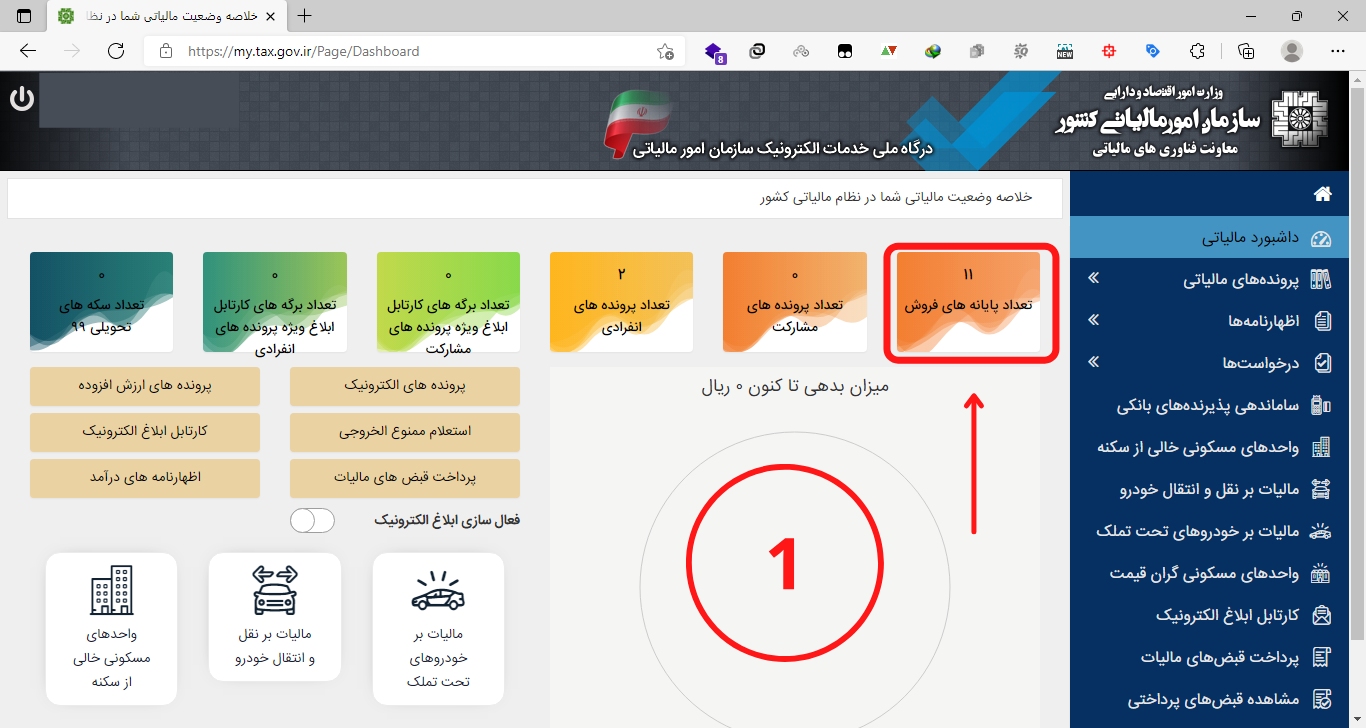Switch to the خلاصه وضعیت مالیاتی browser tab
1366x728 pixels.
pyautogui.click(x=165, y=16)
